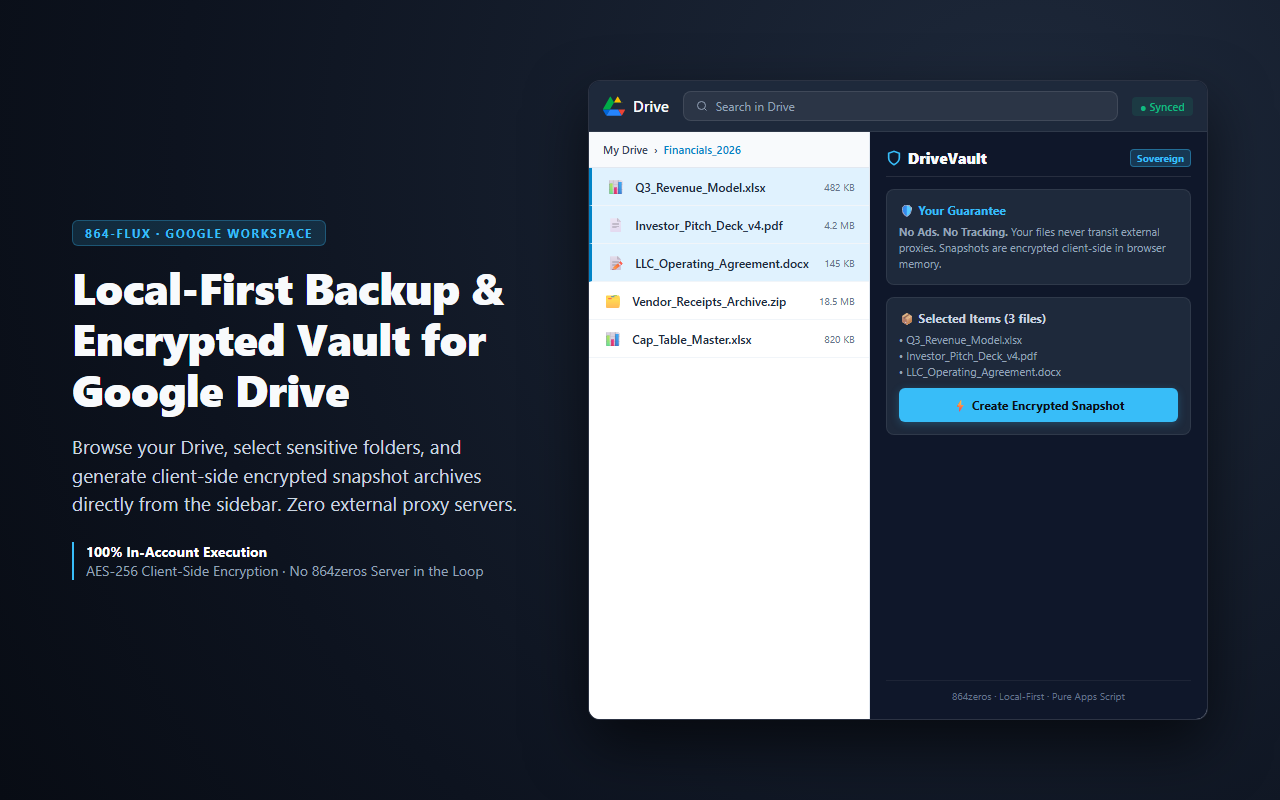The height and width of the screenshot is (800, 1280).
Task: Click the Your Guarantee shield icon
Action: point(907,211)
